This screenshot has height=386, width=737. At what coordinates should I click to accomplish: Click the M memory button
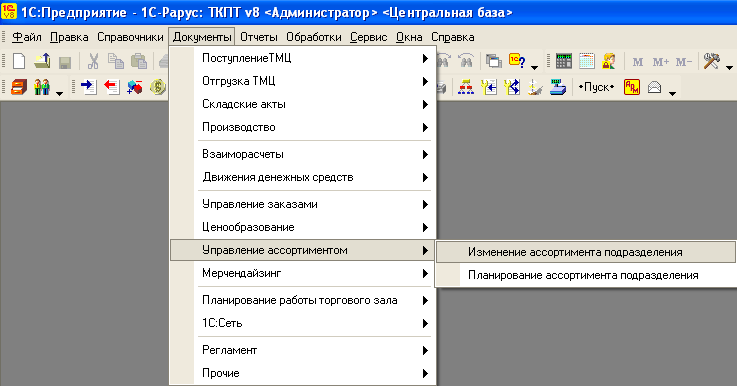click(638, 62)
